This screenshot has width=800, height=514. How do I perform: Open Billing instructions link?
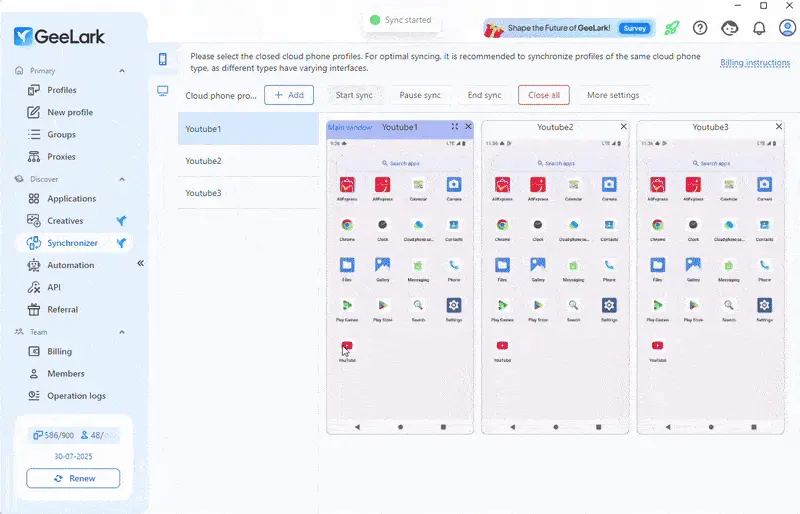[x=755, y=62]
